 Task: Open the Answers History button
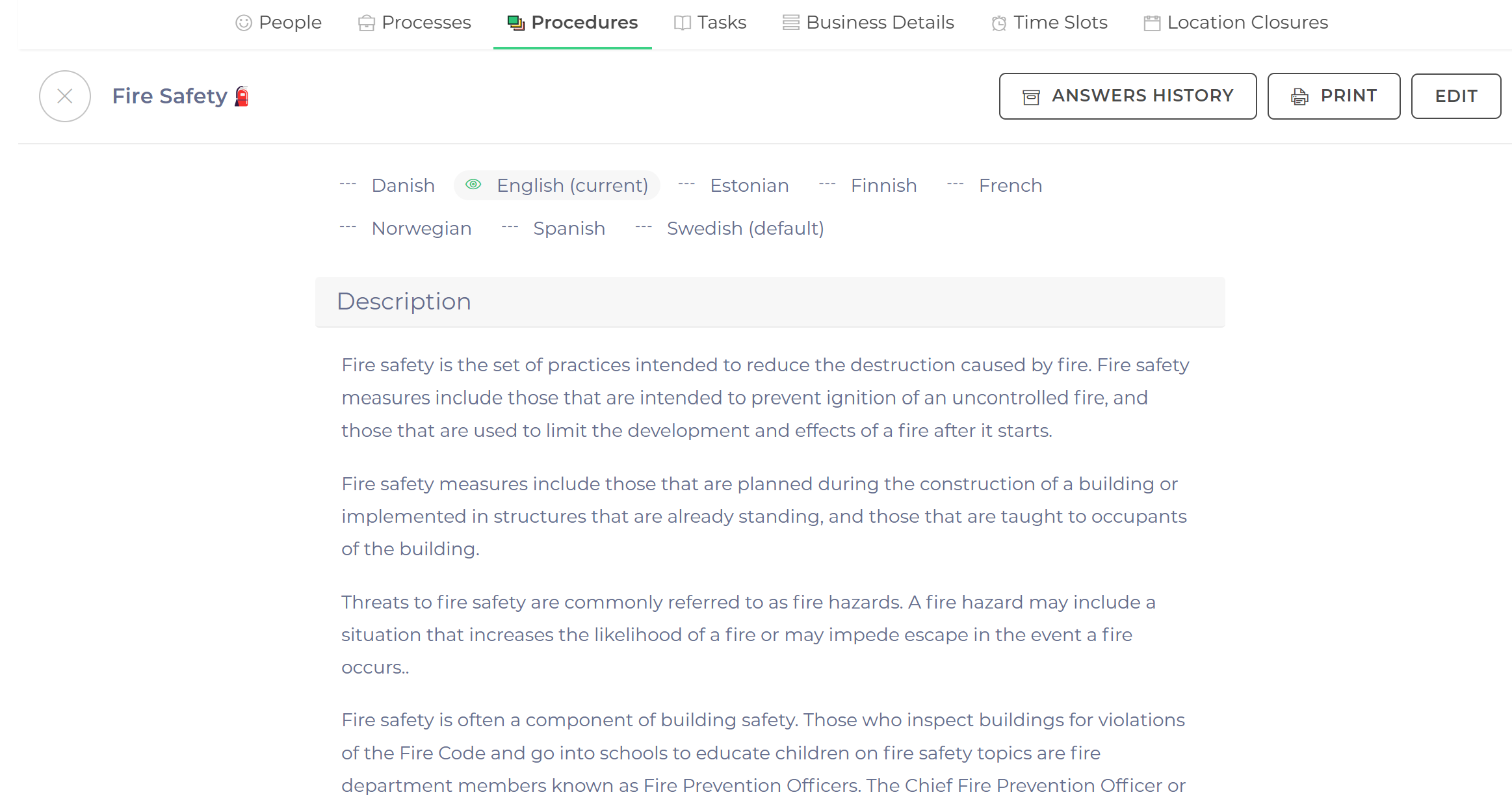tap(1128, 96)
